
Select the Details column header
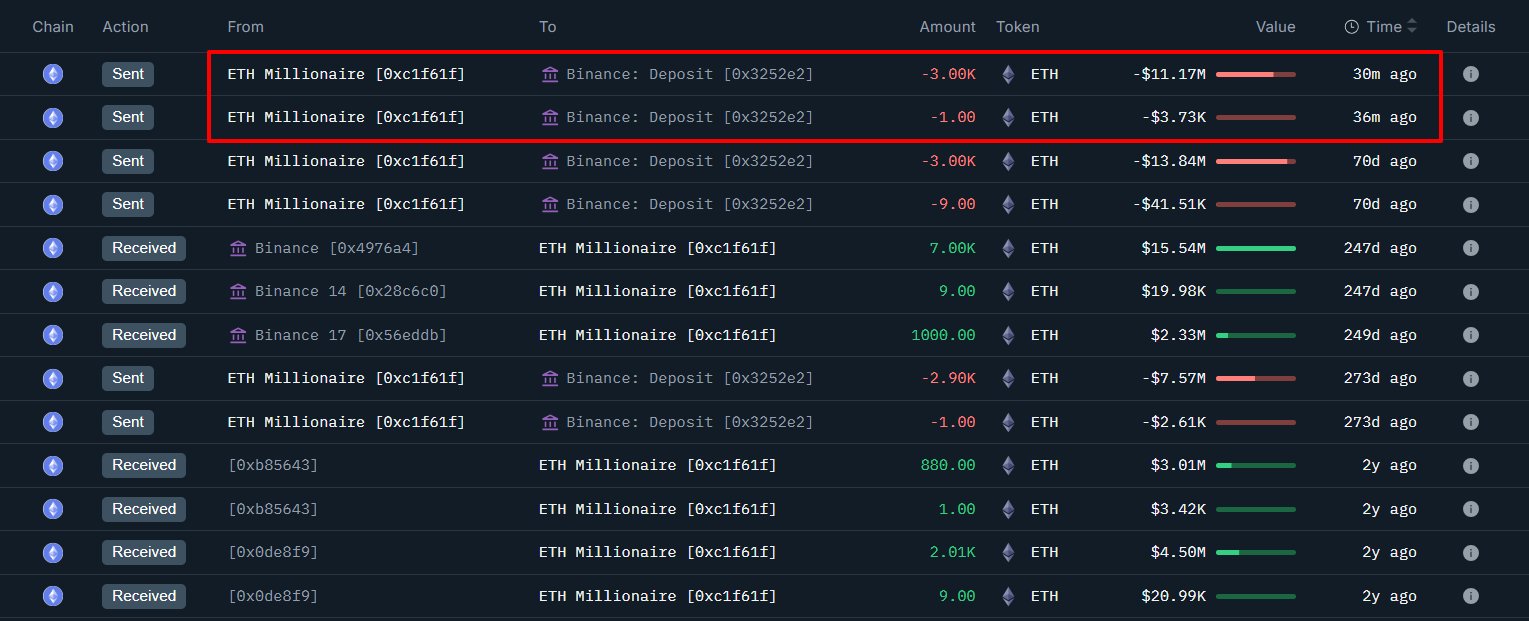[1470, 27]
